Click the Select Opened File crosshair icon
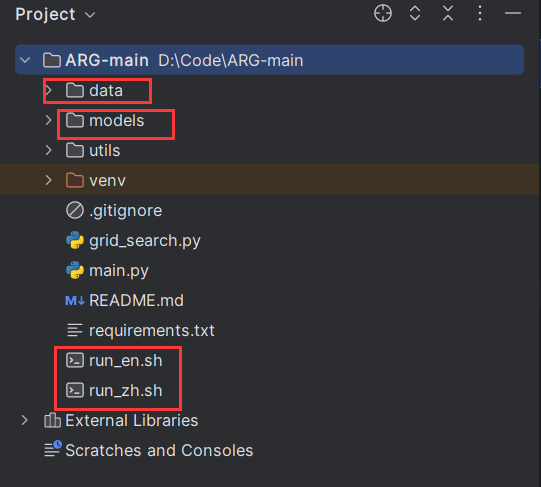Image resolution: width=541 pixels, height=487 pixels. coord(383,13)
